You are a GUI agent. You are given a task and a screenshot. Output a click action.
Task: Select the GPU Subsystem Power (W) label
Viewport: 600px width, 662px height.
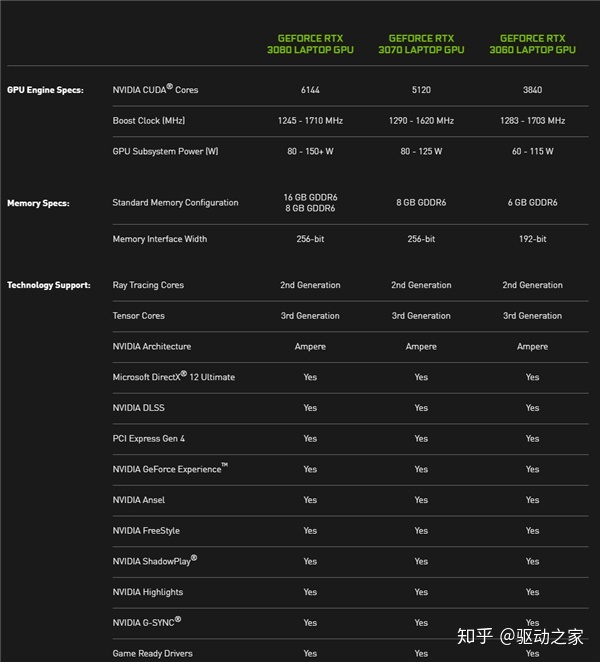[166, 151]
